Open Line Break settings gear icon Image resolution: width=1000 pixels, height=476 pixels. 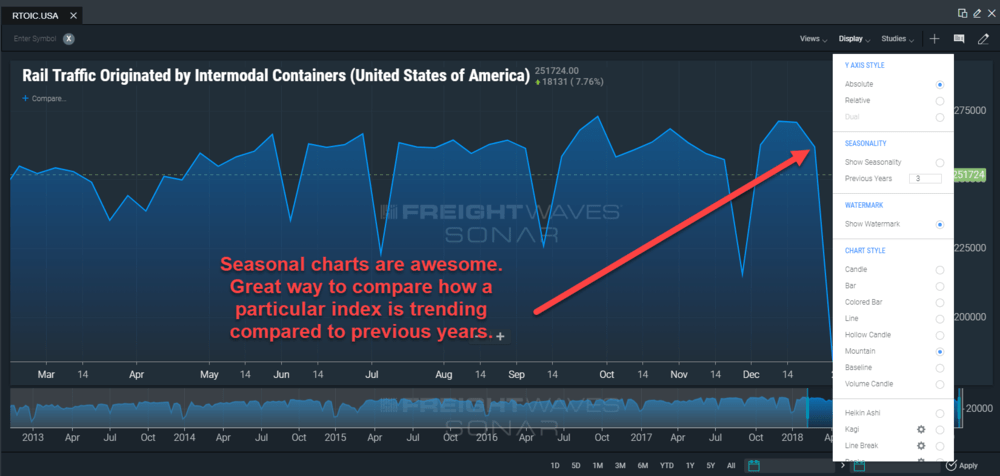pyautogui.click(x=921, y=445)
